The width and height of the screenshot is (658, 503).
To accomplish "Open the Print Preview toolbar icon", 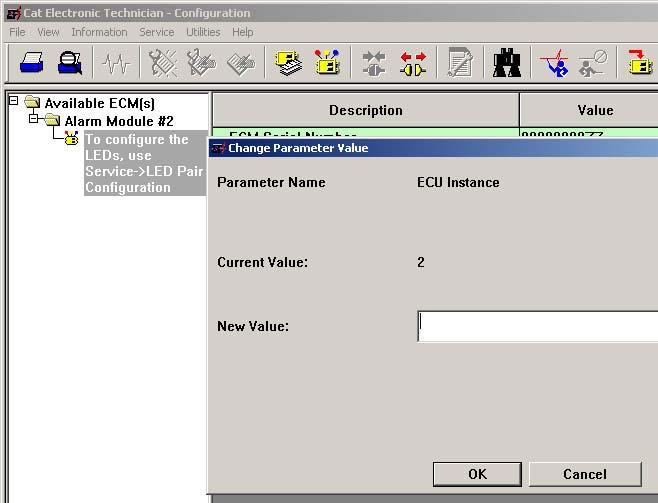I will pyautogui.click(x=70, y=63).
